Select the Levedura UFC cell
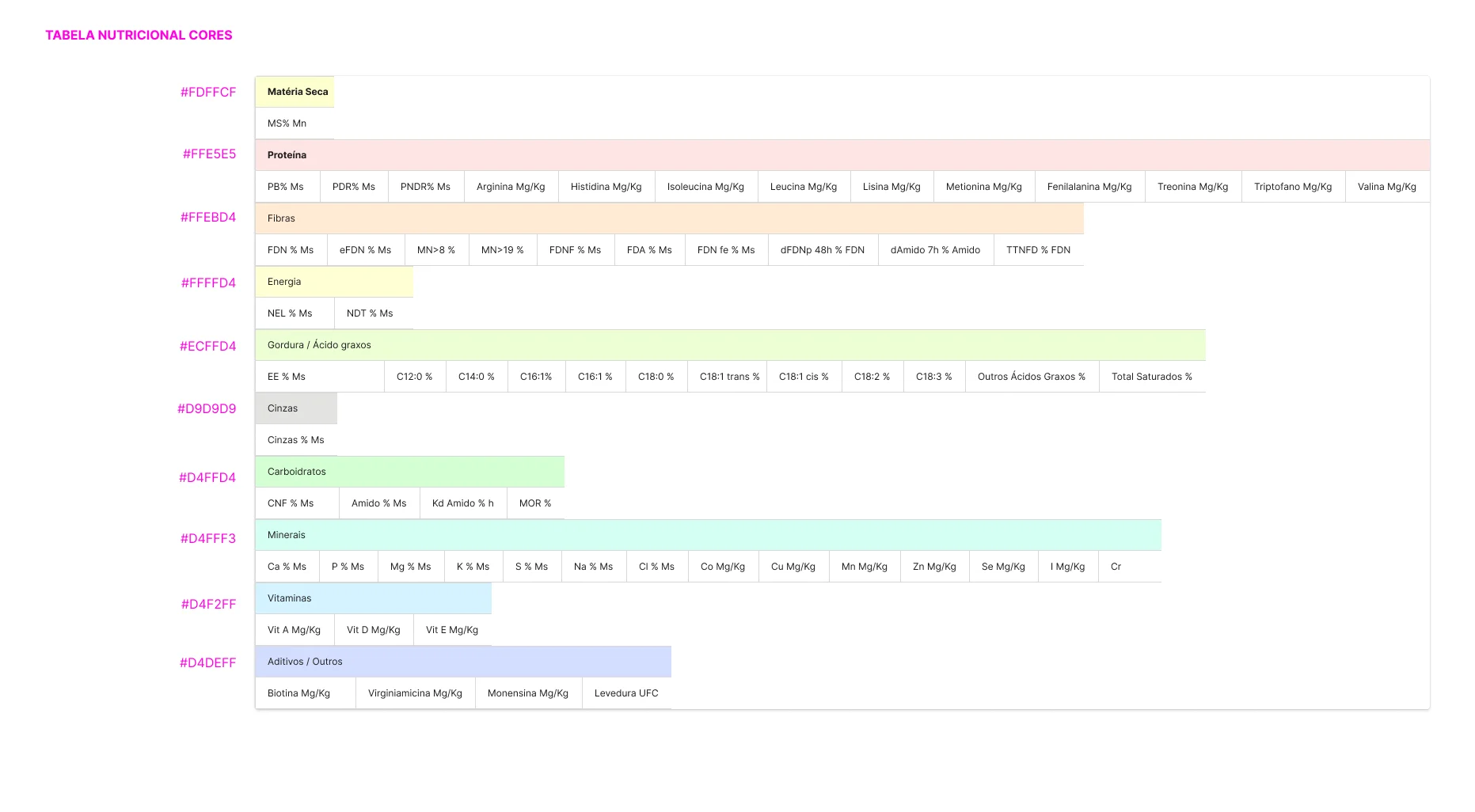Screen dimensions: 1475x812 point(626,693)
